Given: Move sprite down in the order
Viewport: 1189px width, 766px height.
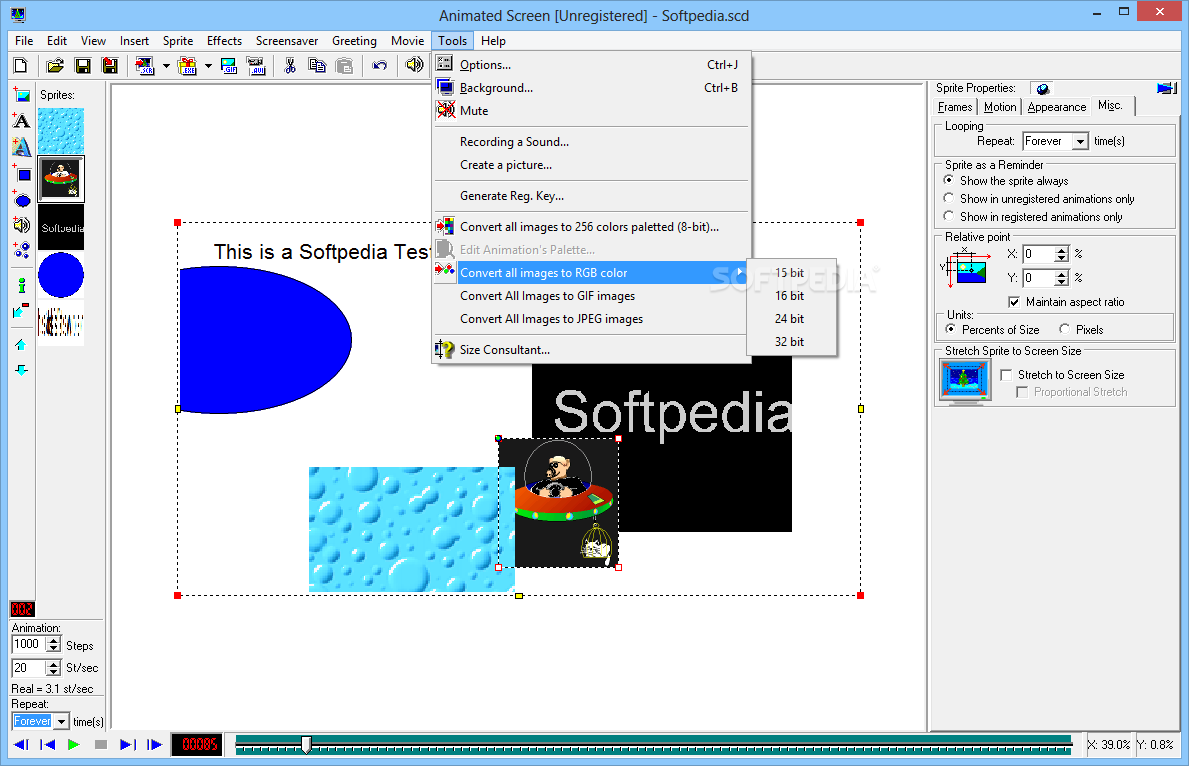Looking at the screenshot, I should click(21, 370).
